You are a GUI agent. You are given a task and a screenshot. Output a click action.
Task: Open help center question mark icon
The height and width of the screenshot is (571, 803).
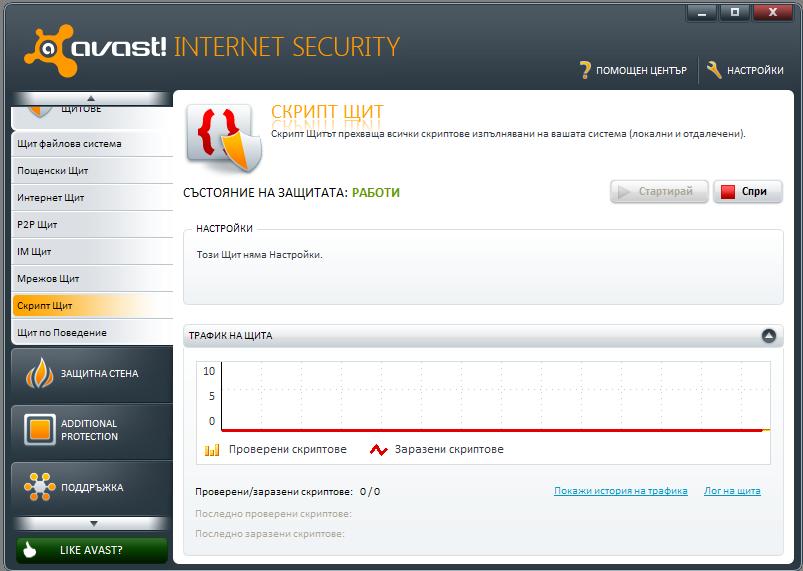point(585,70)
